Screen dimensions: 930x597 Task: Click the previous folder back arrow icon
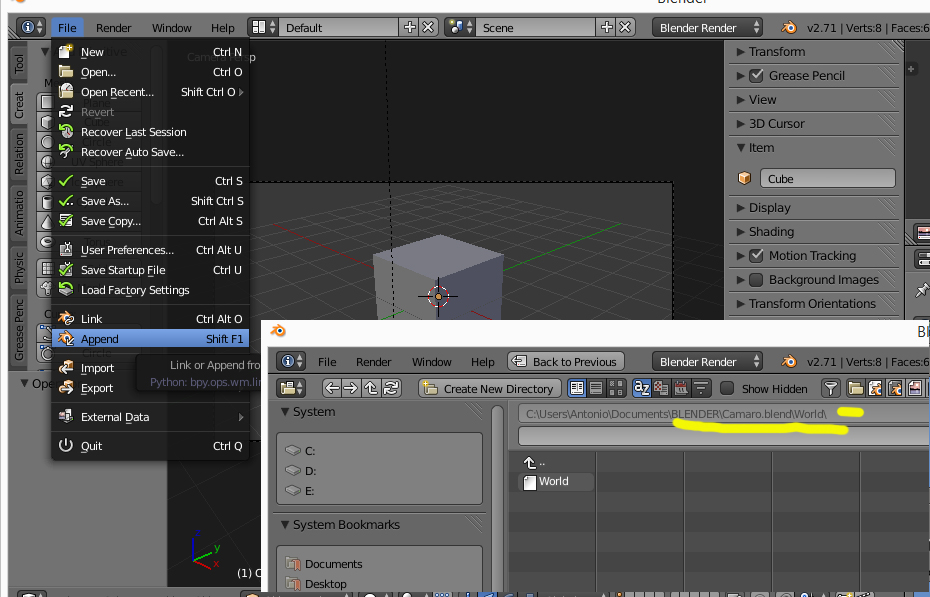pos(332,388)
